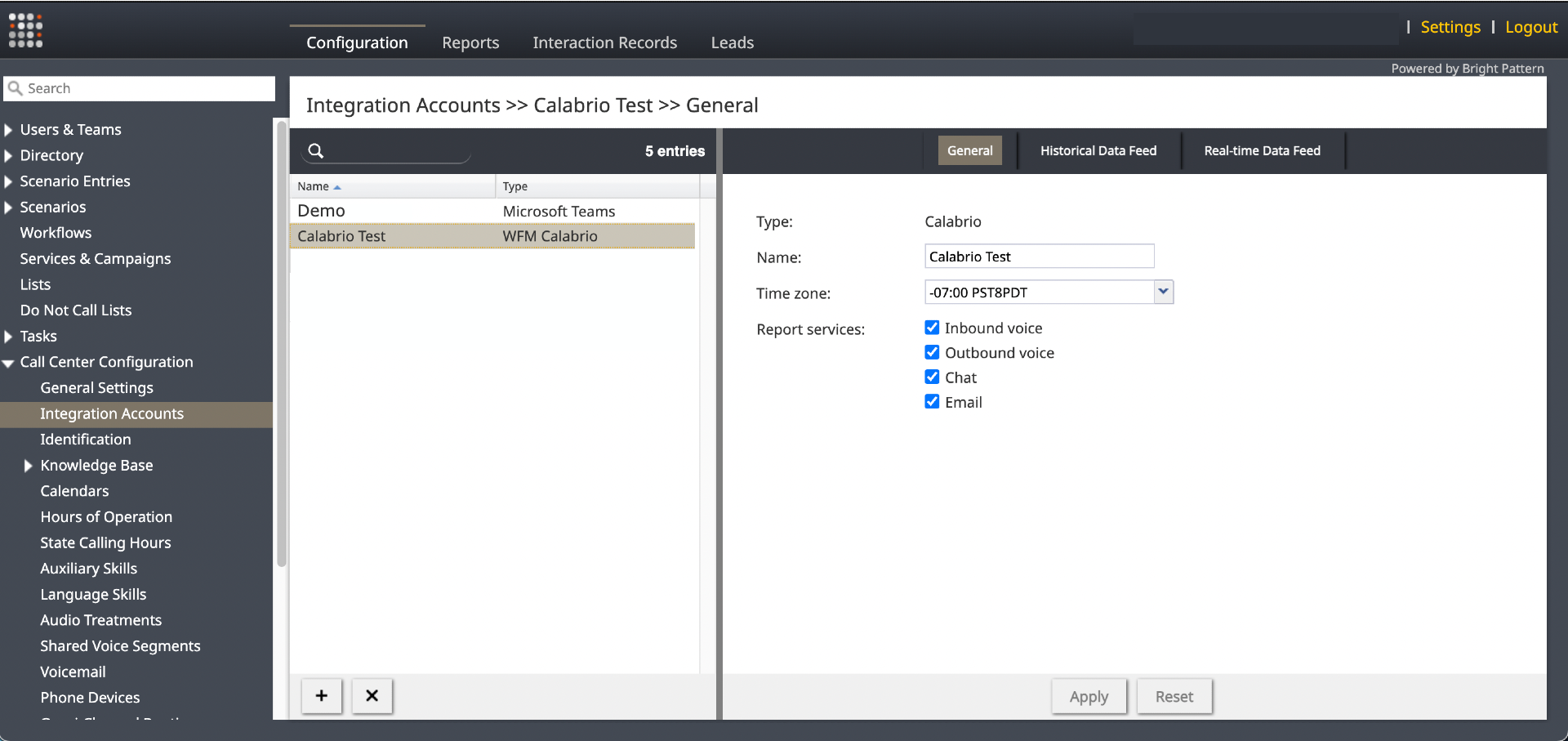This screenshot has height=741, width=1568.
Task: Open Do Not Call Lists
Action: click(x=76, y=310)
